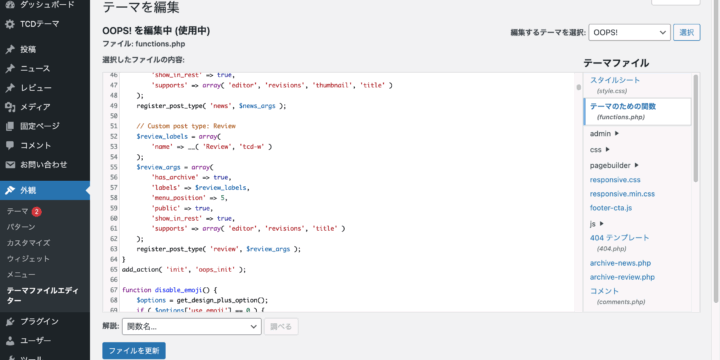Click the 固定ページ pages icon

10,126
